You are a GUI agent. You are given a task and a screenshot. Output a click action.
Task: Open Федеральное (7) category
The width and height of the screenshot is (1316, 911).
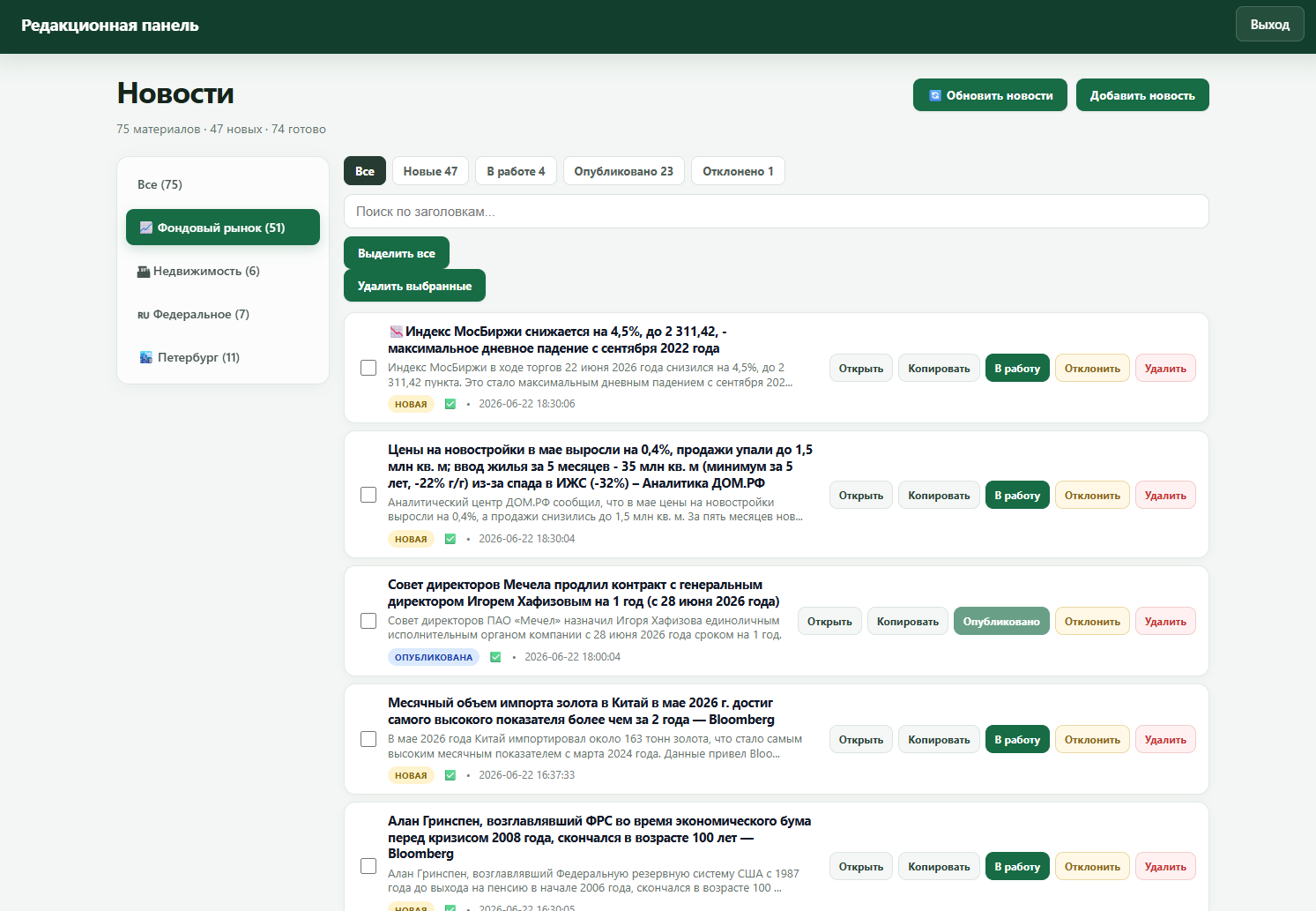[x=223, y=314]
